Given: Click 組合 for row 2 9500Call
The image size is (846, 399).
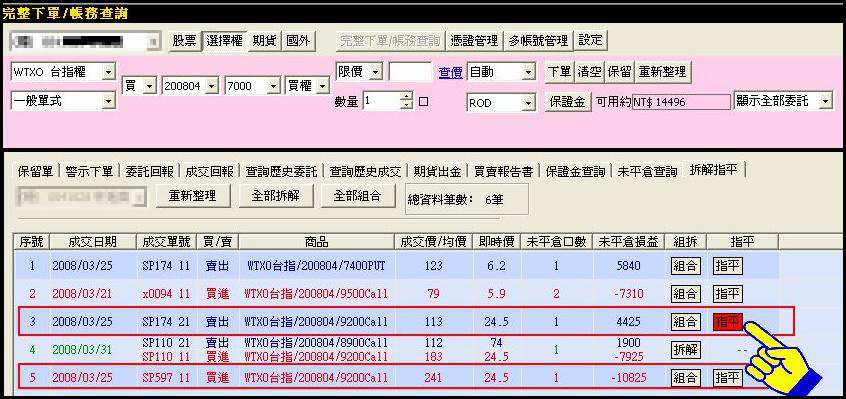Looking at the screenshot, I should coord(685,294).
